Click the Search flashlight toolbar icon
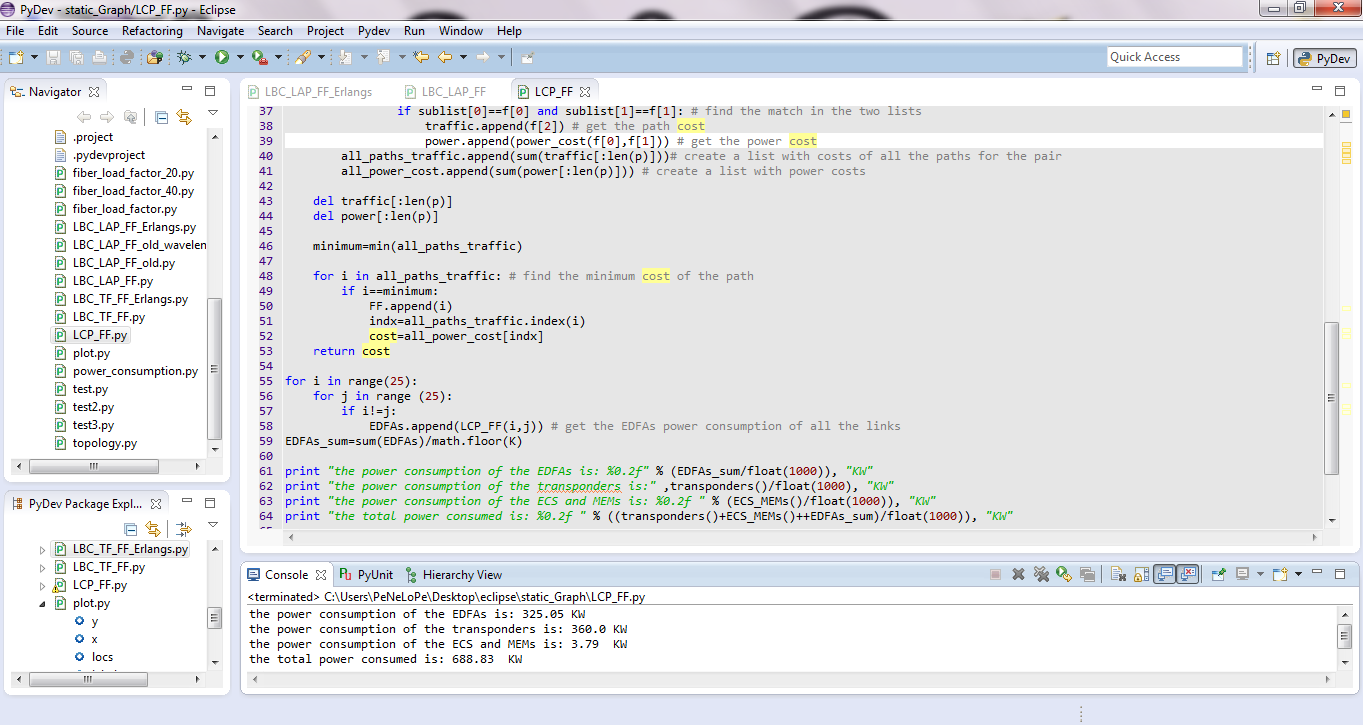 (305, 57)
